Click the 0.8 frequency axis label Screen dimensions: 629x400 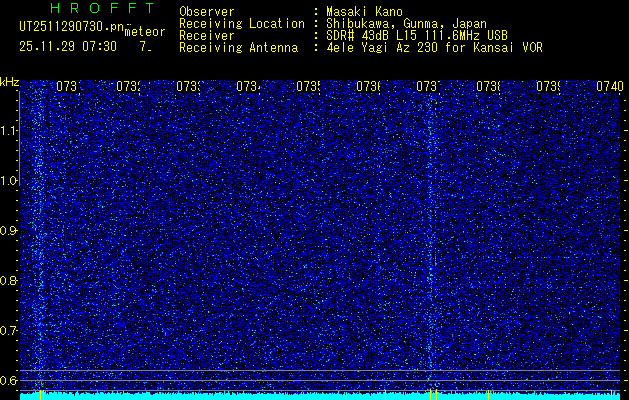pyautogui.click(x=9, y=280)
